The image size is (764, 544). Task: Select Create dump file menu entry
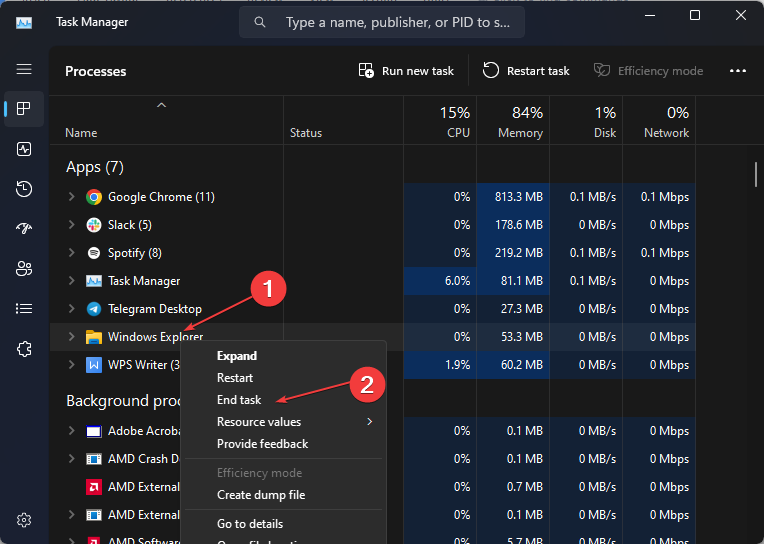click(x=261, y=495)
